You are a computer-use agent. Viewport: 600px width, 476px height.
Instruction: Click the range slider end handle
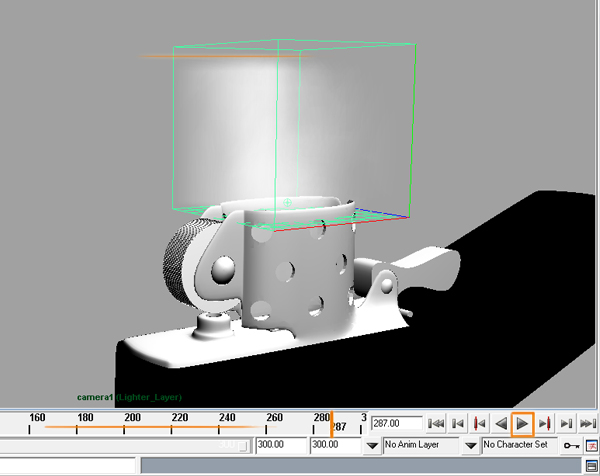pos(243,446)
